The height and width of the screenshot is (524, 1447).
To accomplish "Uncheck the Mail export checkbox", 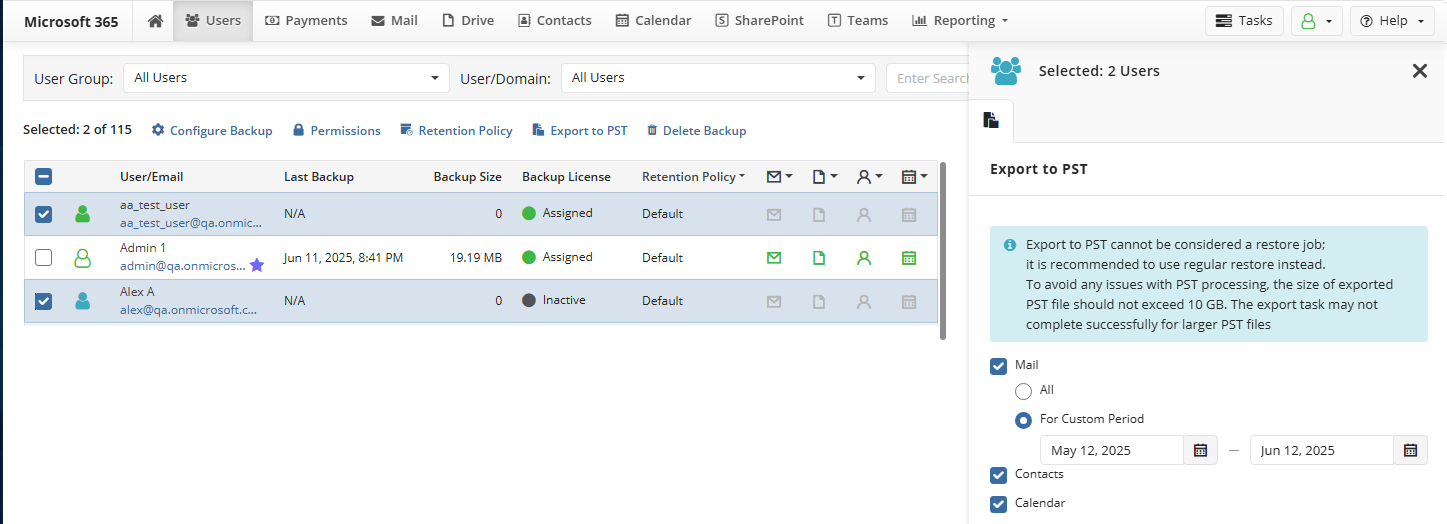I will tap(998, 366).
